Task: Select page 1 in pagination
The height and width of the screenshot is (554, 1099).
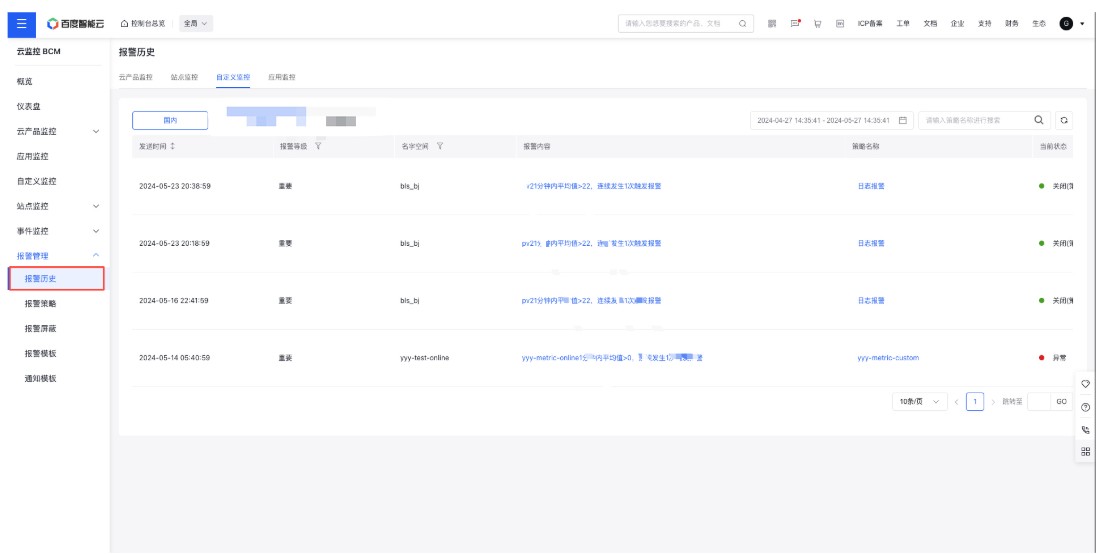Action: pyautogui.click(x=975, y=402)
